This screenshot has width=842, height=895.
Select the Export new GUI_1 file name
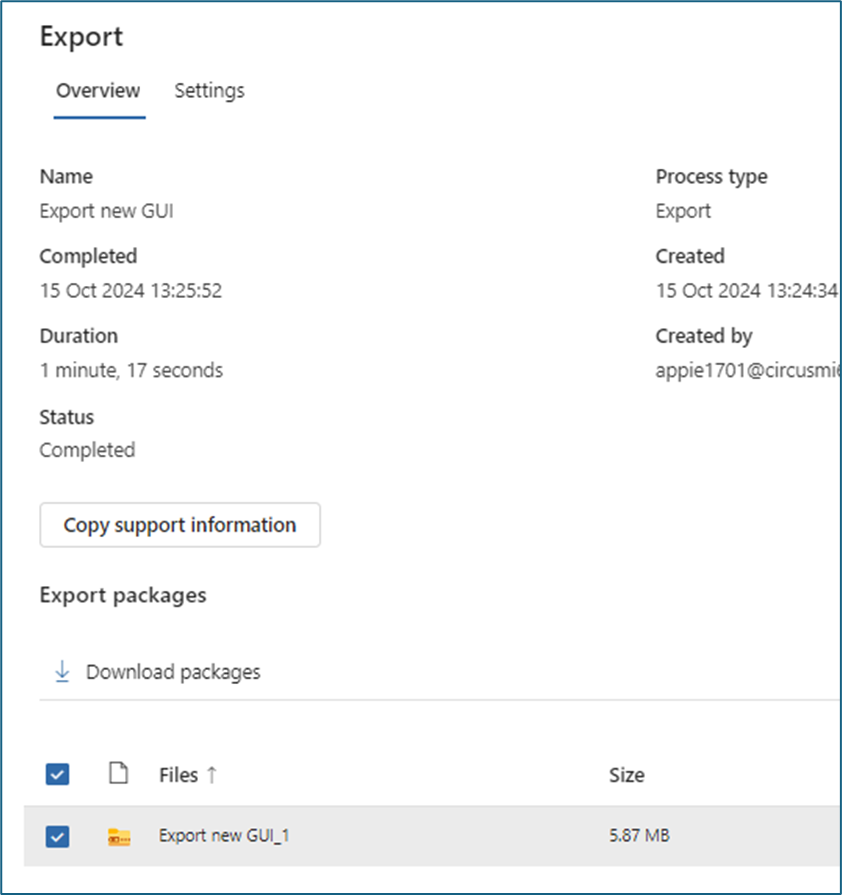[x=224, y=836]
